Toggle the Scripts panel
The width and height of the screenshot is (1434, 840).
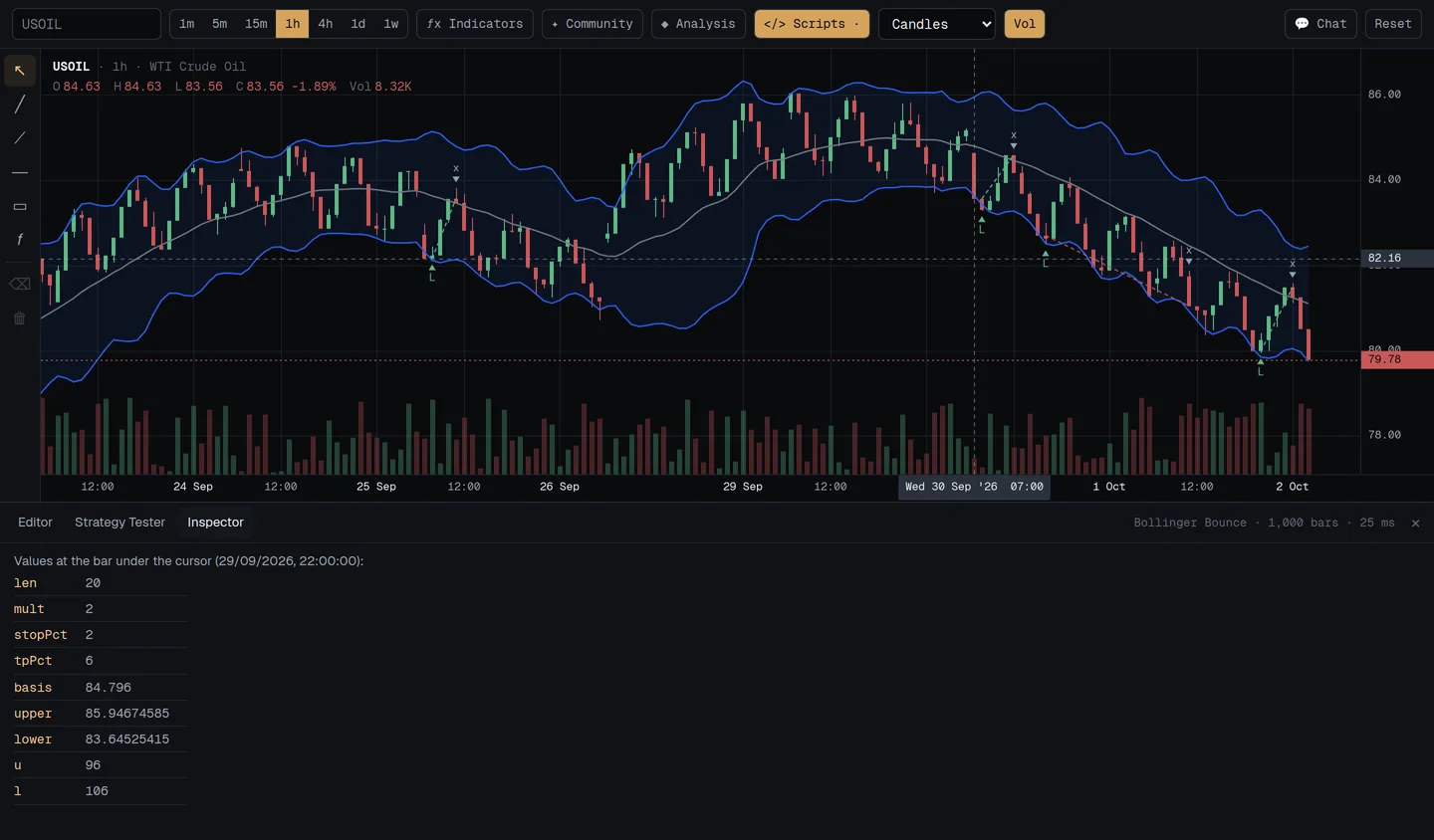click(x=812, y=24)
